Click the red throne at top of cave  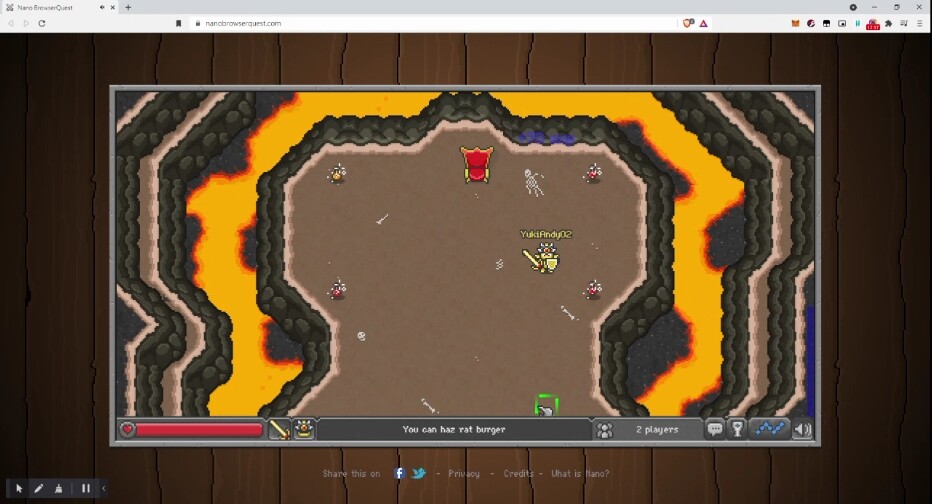[x=477, y=164]
